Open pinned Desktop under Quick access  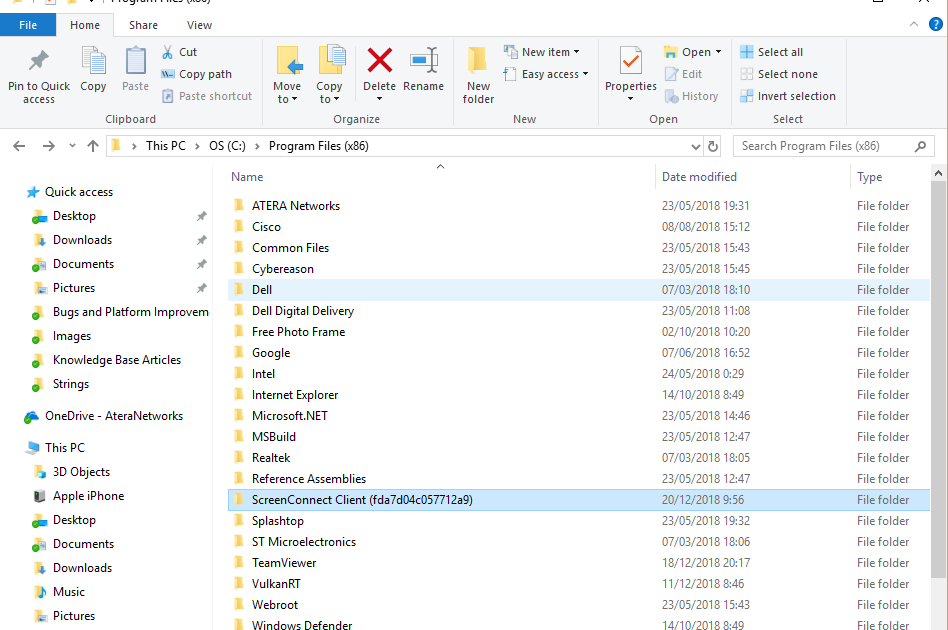[74, 216]
